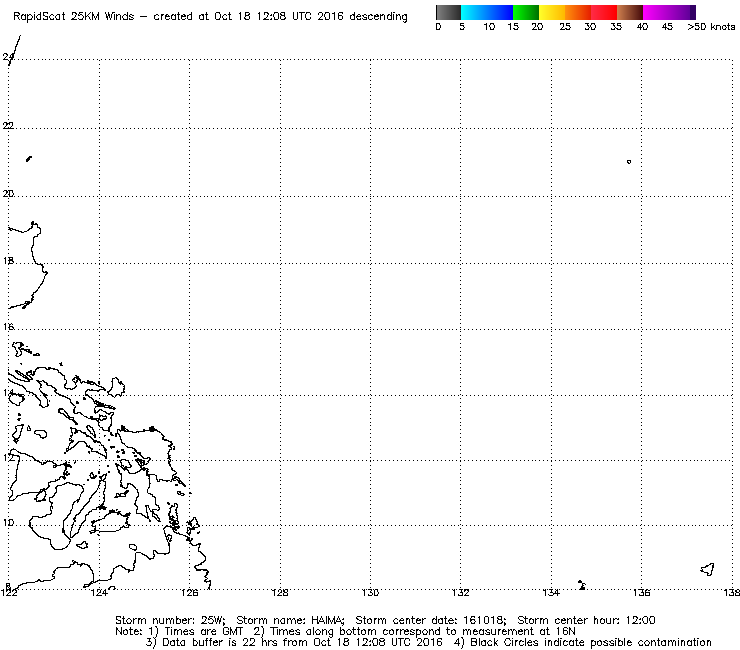Click the longitude label '134'
740x650 pixels.
[x=551, y=592]
